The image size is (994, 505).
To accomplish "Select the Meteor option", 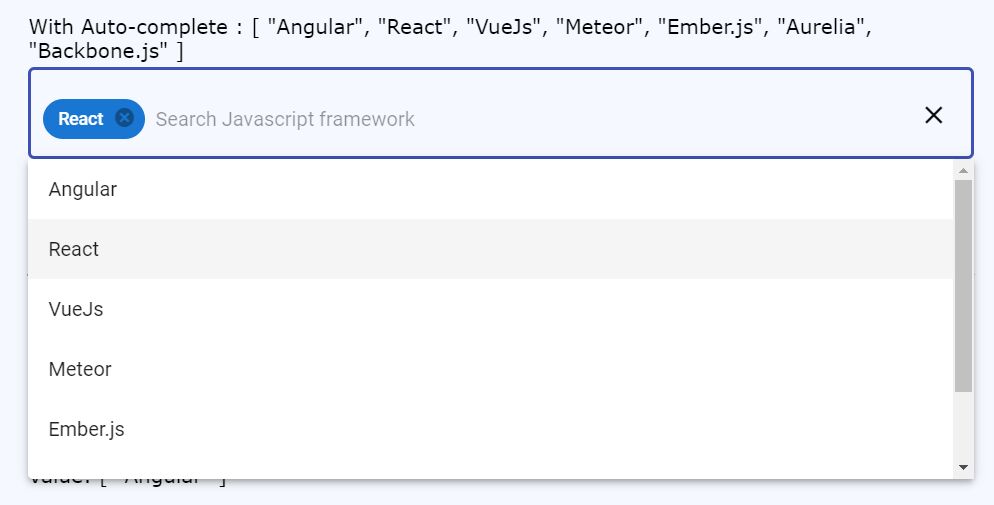I will [80, 369].
